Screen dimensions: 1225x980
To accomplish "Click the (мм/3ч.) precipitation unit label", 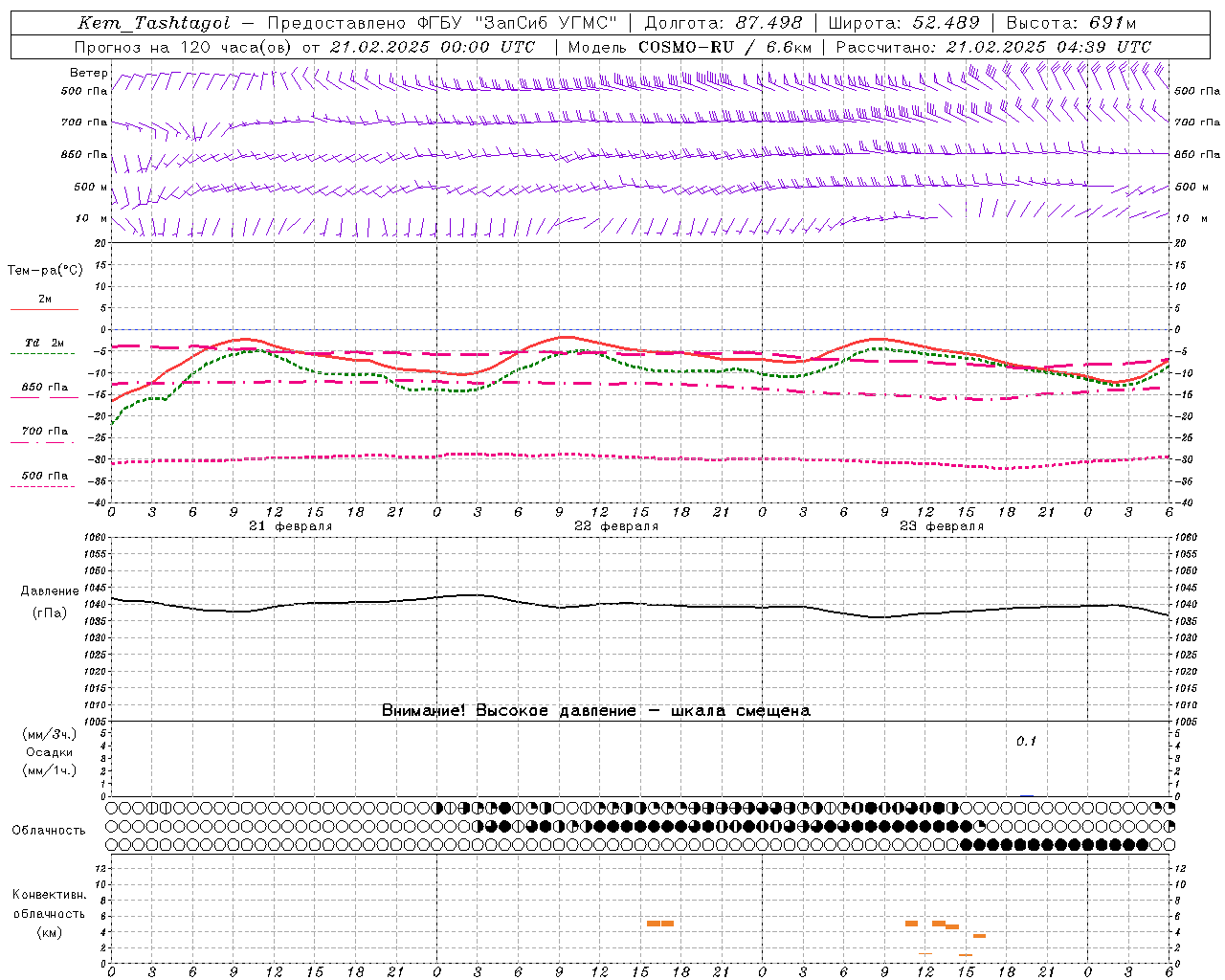I will 49,734.
